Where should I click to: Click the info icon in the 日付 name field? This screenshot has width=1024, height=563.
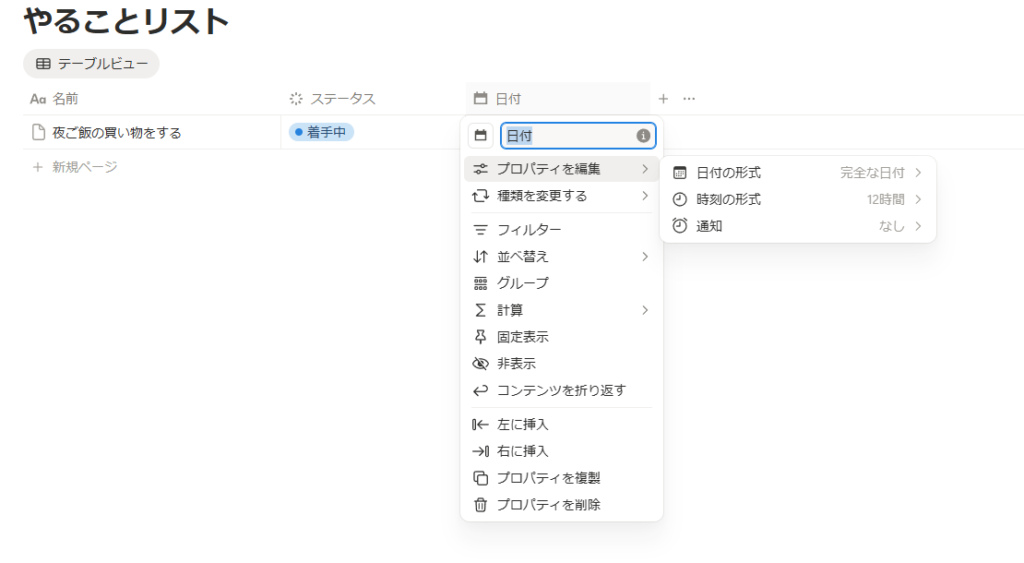[x=643, y=136]
